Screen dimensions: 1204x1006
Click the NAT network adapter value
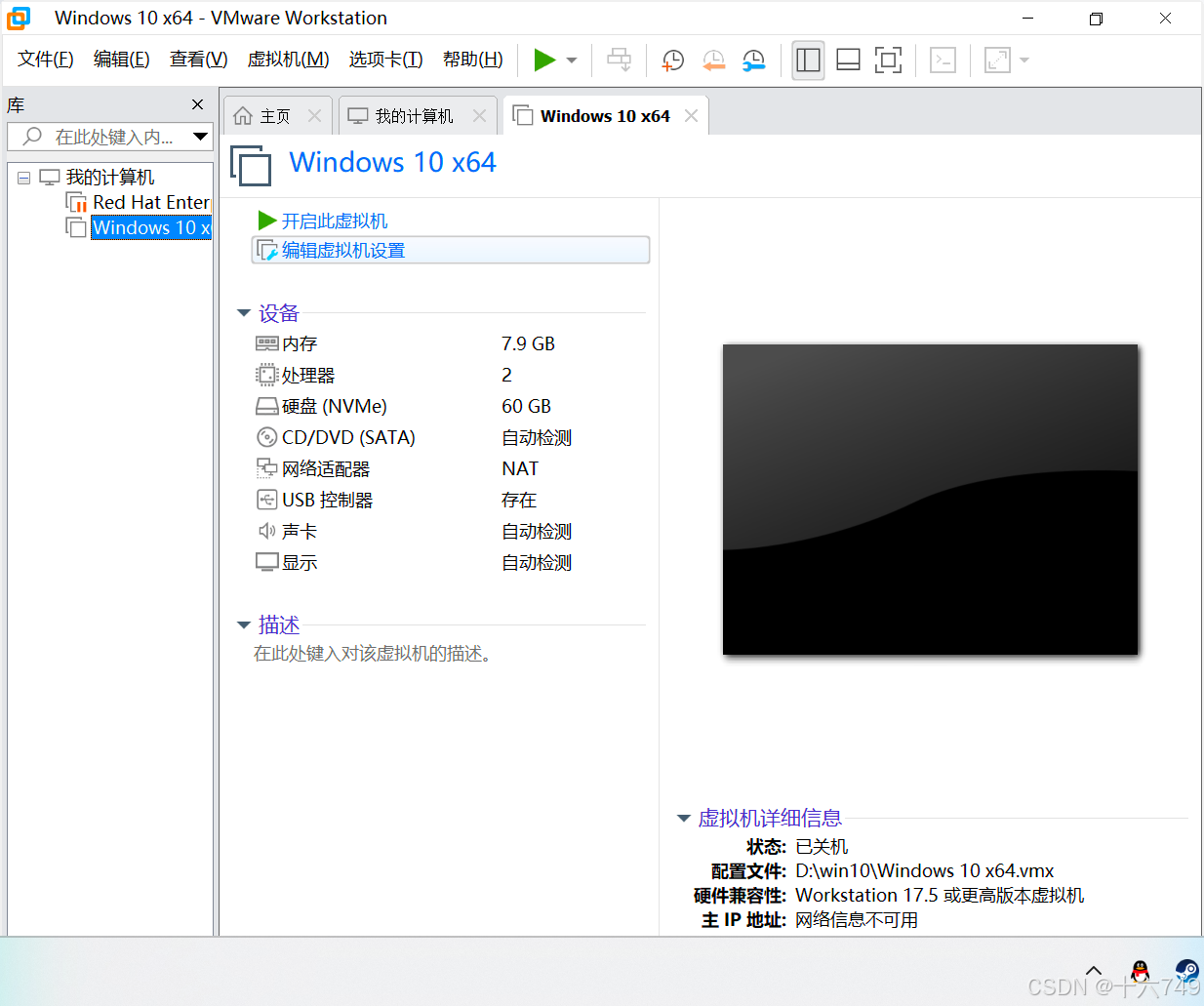520,468
